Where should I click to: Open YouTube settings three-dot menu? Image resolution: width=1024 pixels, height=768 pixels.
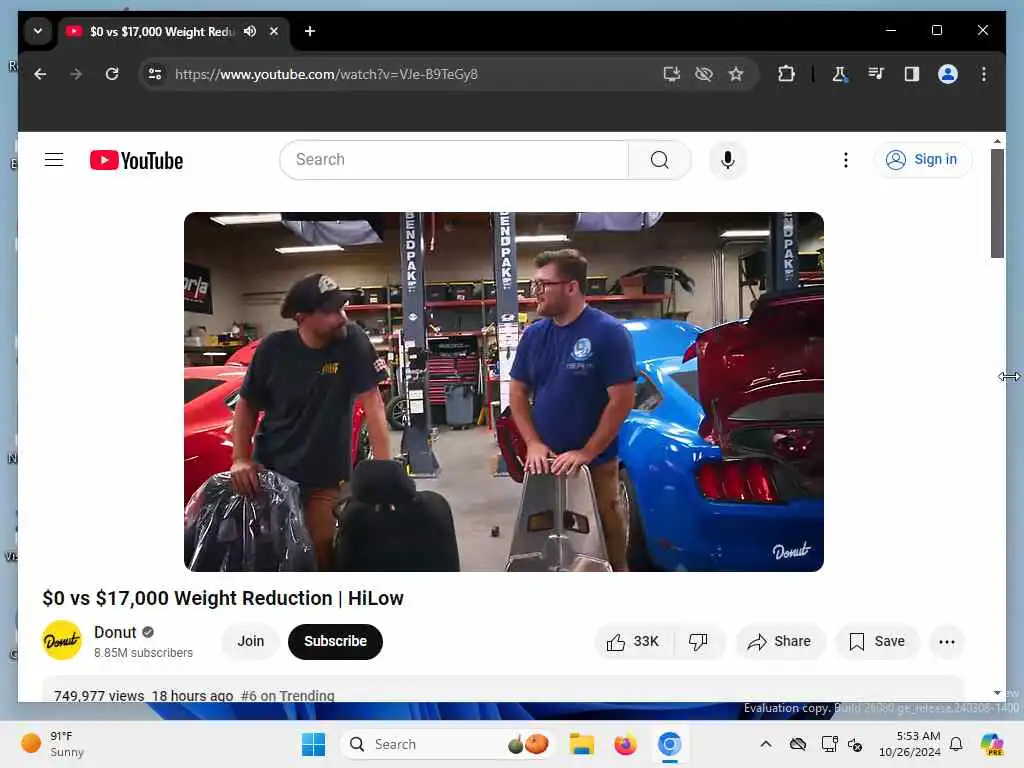click(x=846, y=160)
